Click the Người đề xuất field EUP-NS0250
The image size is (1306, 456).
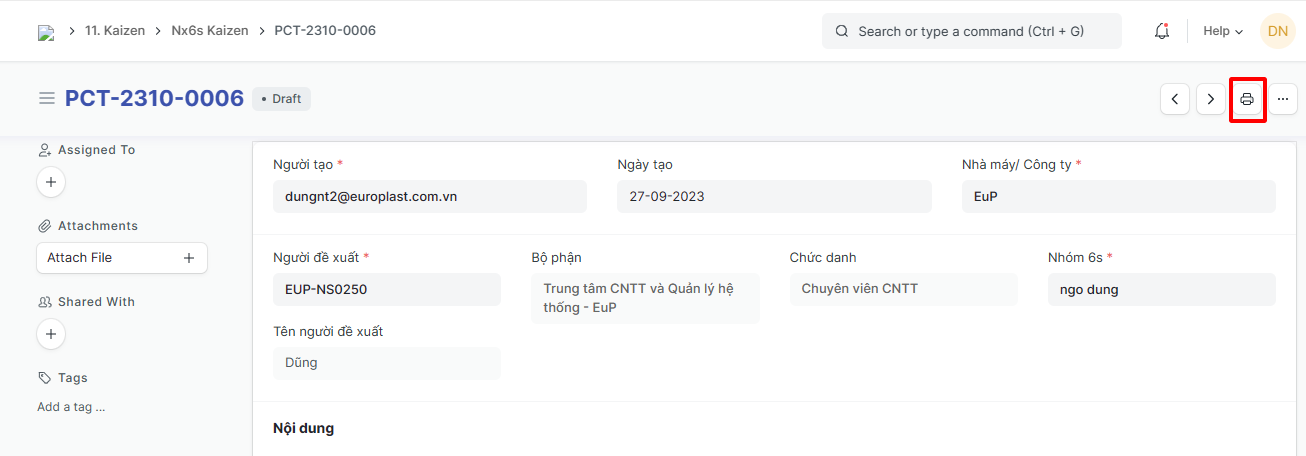[386, 290]
